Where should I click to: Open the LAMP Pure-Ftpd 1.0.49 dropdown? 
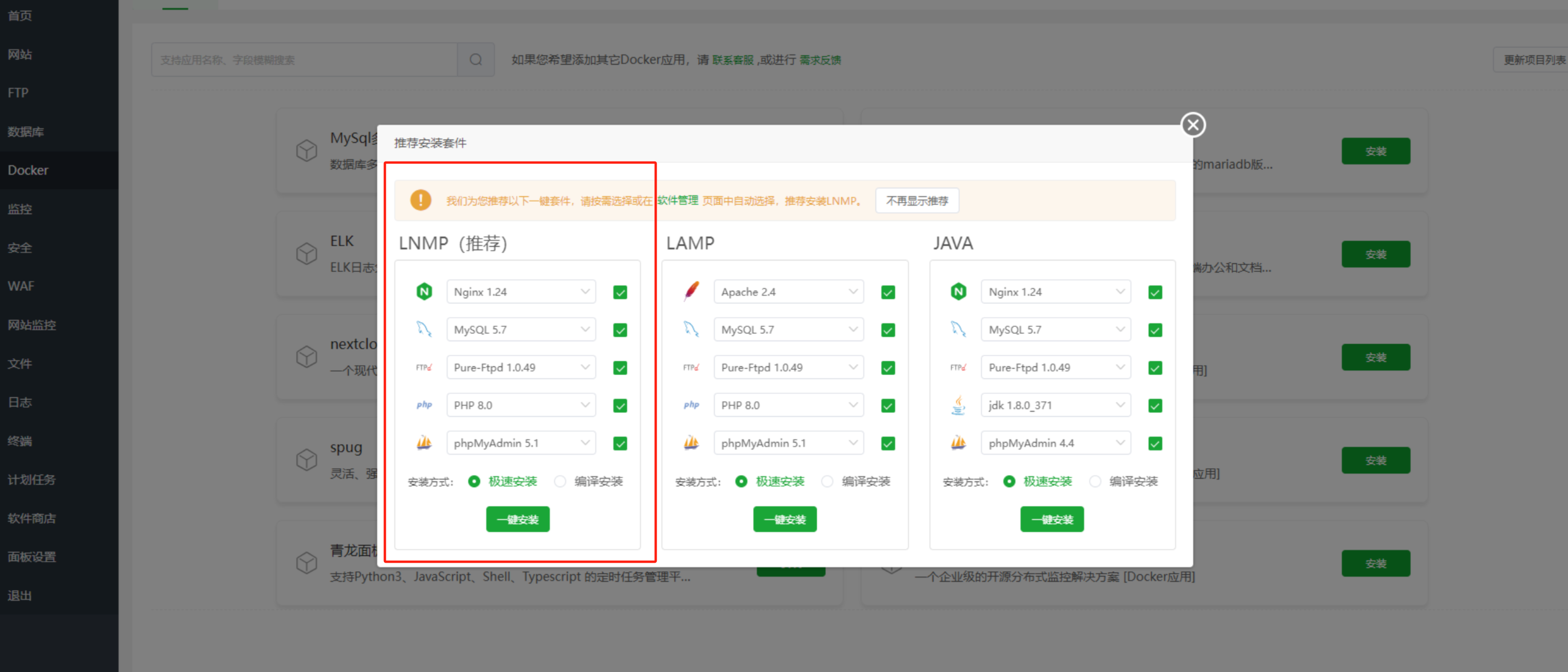tap(788, 367)
